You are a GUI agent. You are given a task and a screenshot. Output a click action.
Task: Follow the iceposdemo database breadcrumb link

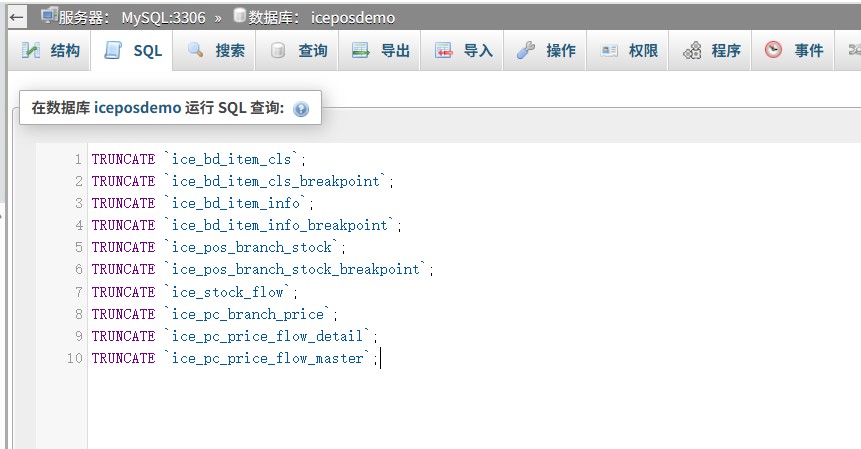coord(353,18)
